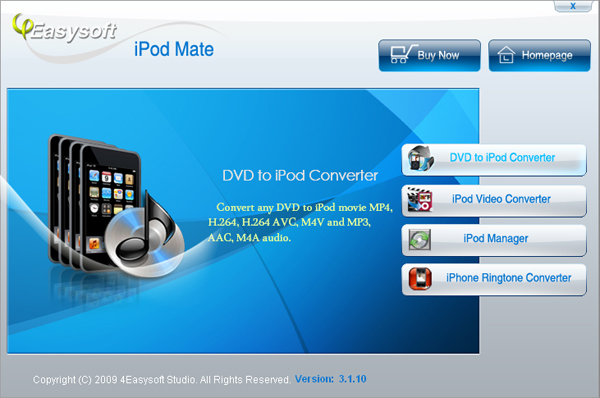Click the red iPhone Ringtone Converter icon

coord(420,278)
